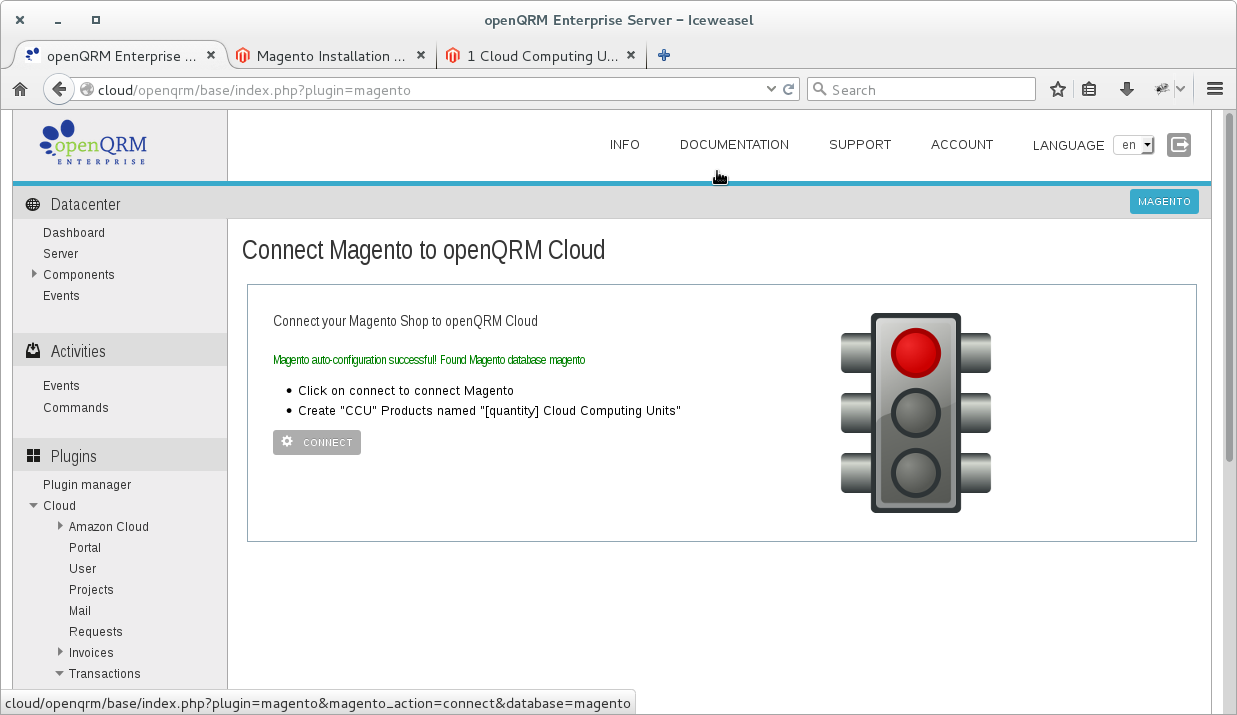
Task: Go to the browser home page
Action: click(20, 89)
